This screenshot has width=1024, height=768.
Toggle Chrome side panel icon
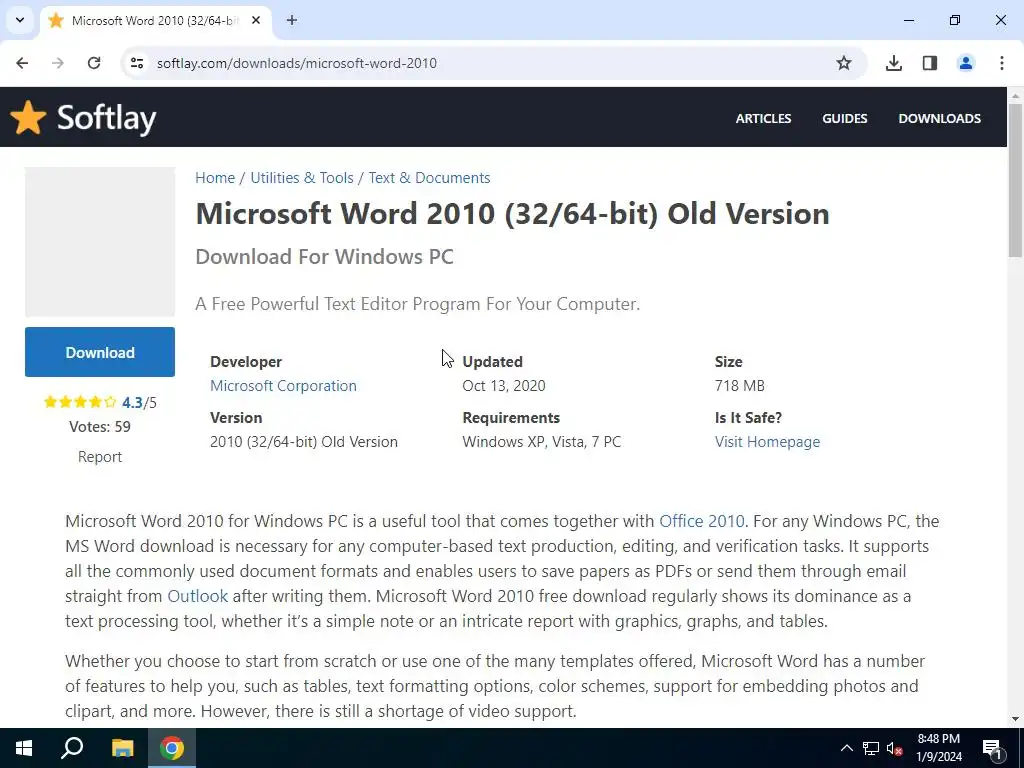tap(930, 63)
